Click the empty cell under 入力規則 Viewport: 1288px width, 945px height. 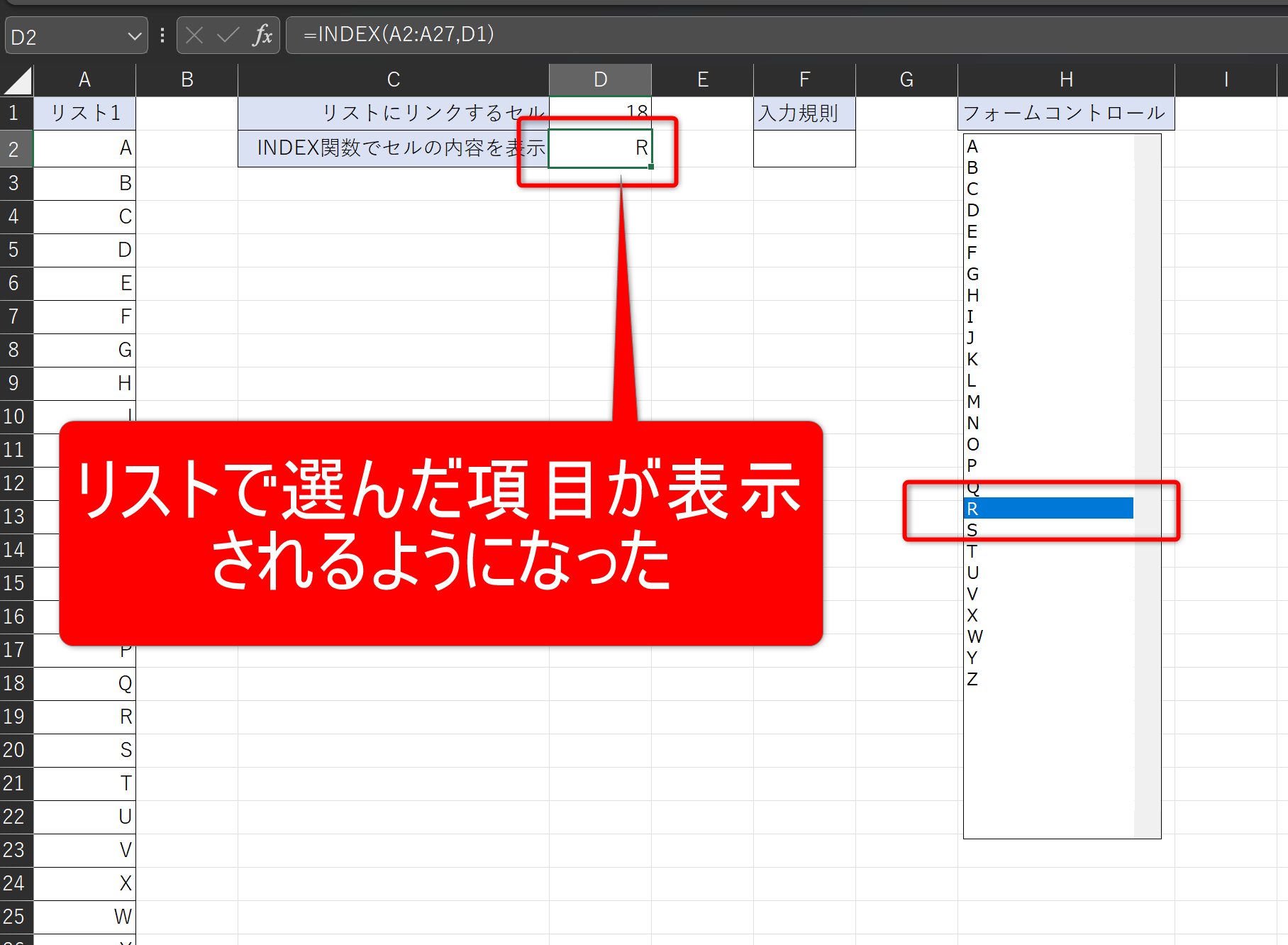point(804,148)
